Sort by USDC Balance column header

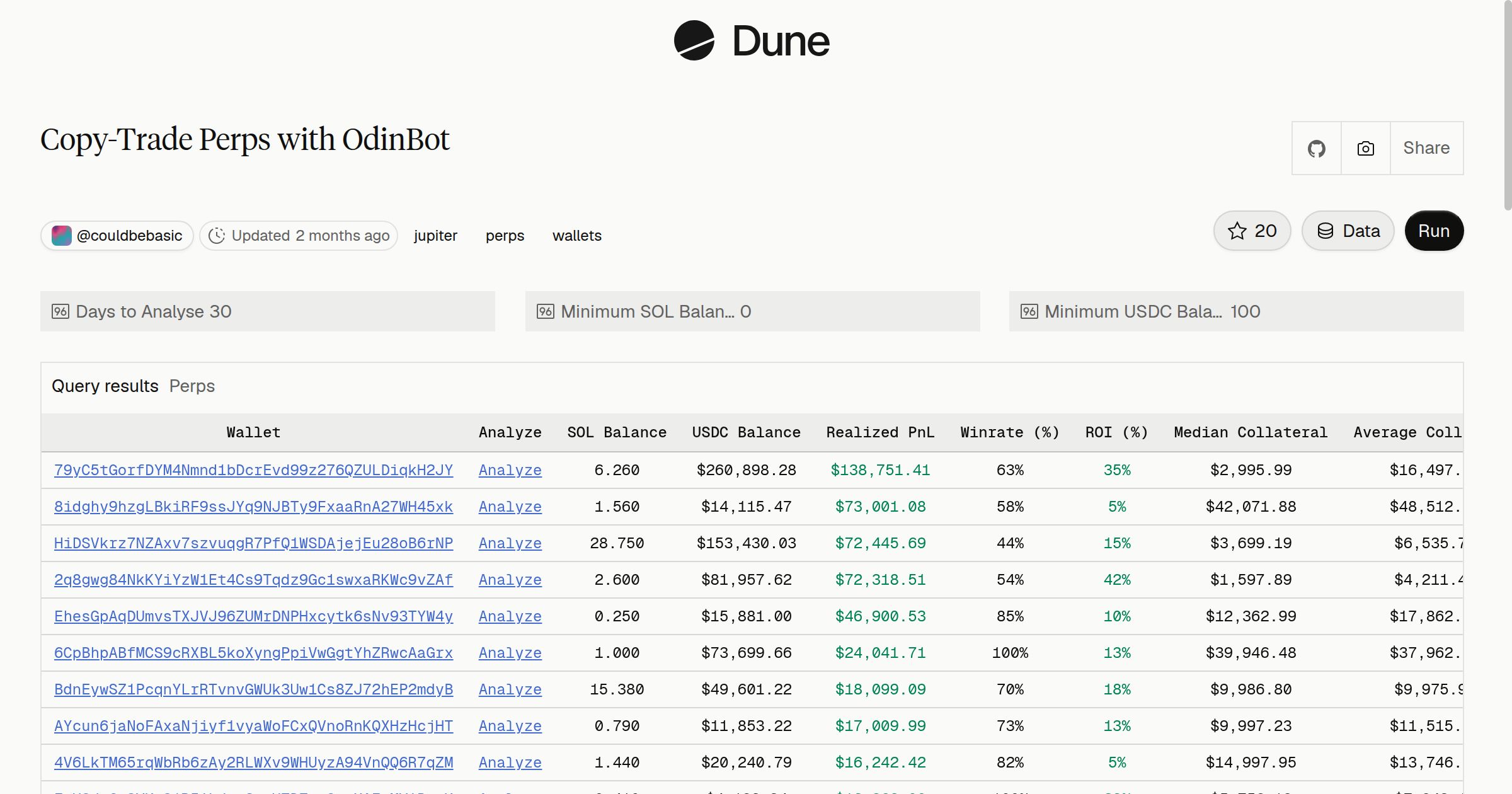pos(746,432)
